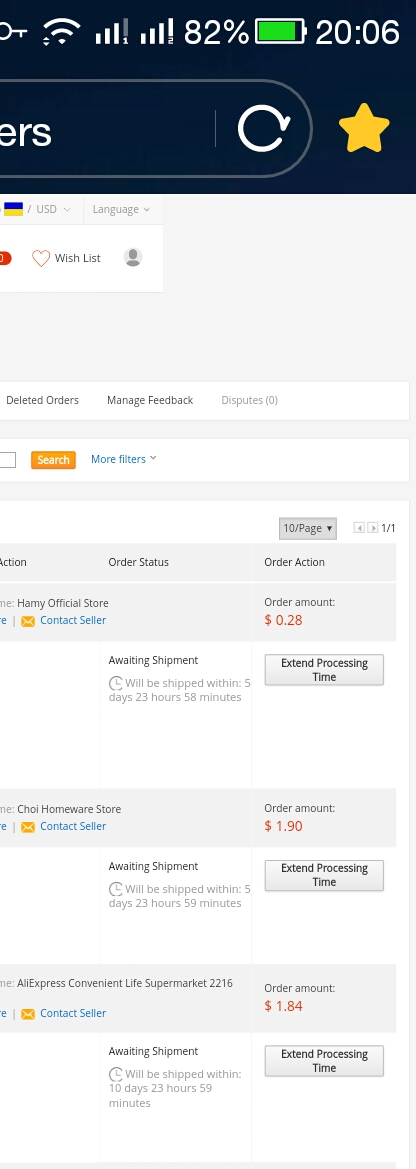Image resolution: width=416 pixels, height=1169 pixels.
Task: Click the Wish List heart icon
Action: (41, 258)
